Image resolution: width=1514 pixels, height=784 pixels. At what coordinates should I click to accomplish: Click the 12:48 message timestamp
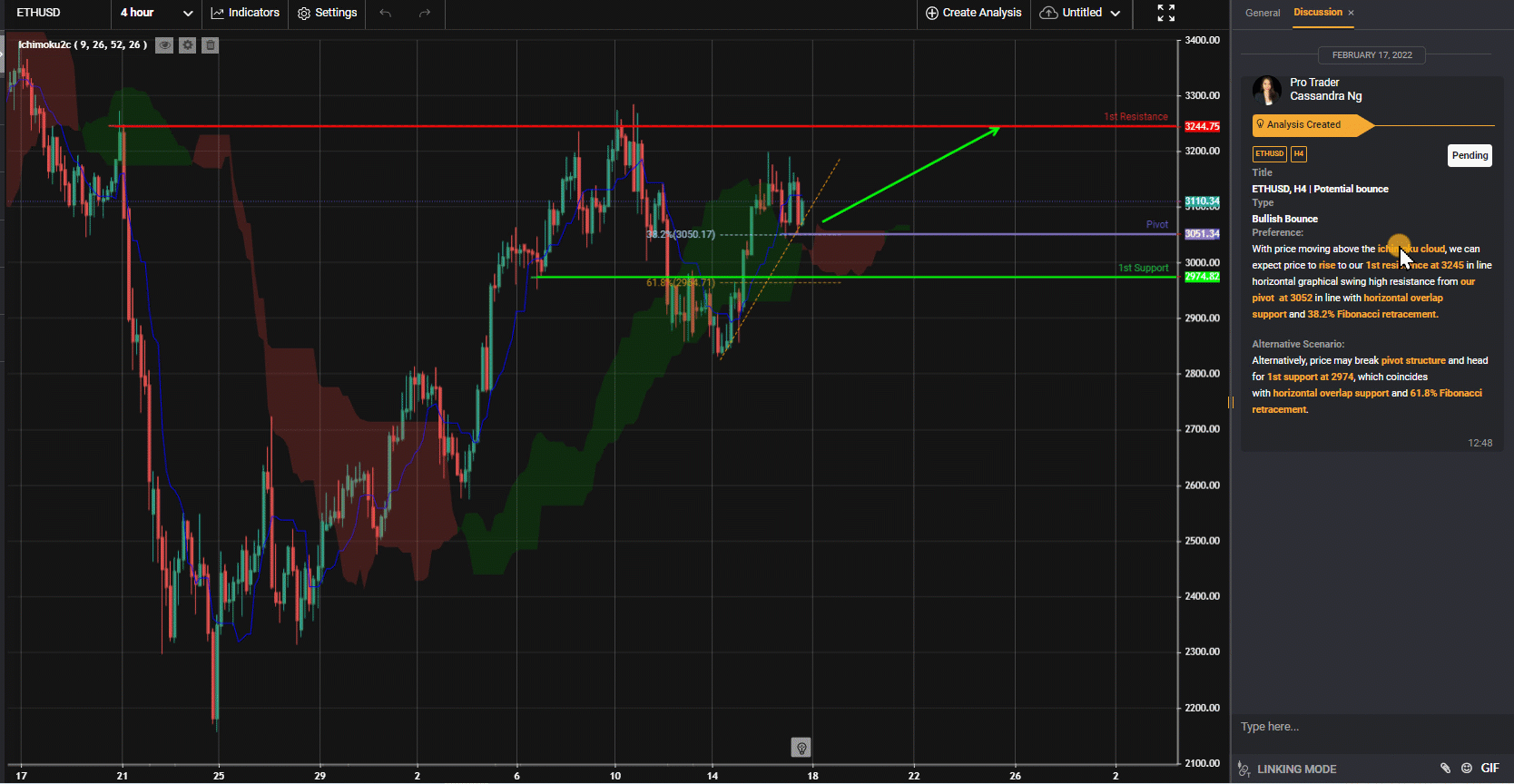pyautogui.click(x=1480, y=443)
